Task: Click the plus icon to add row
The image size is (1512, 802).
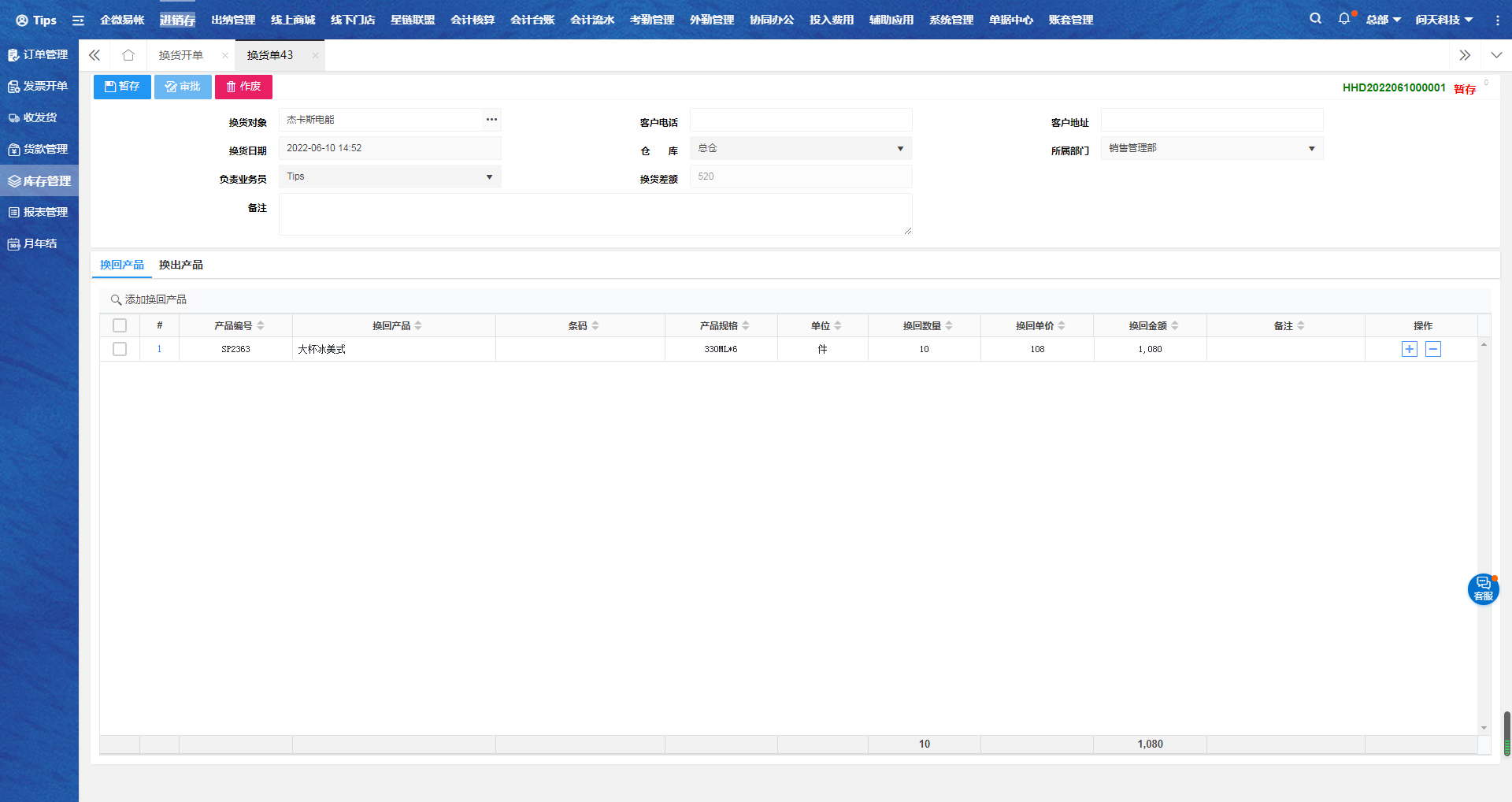Action: (x=1409, y=349)
